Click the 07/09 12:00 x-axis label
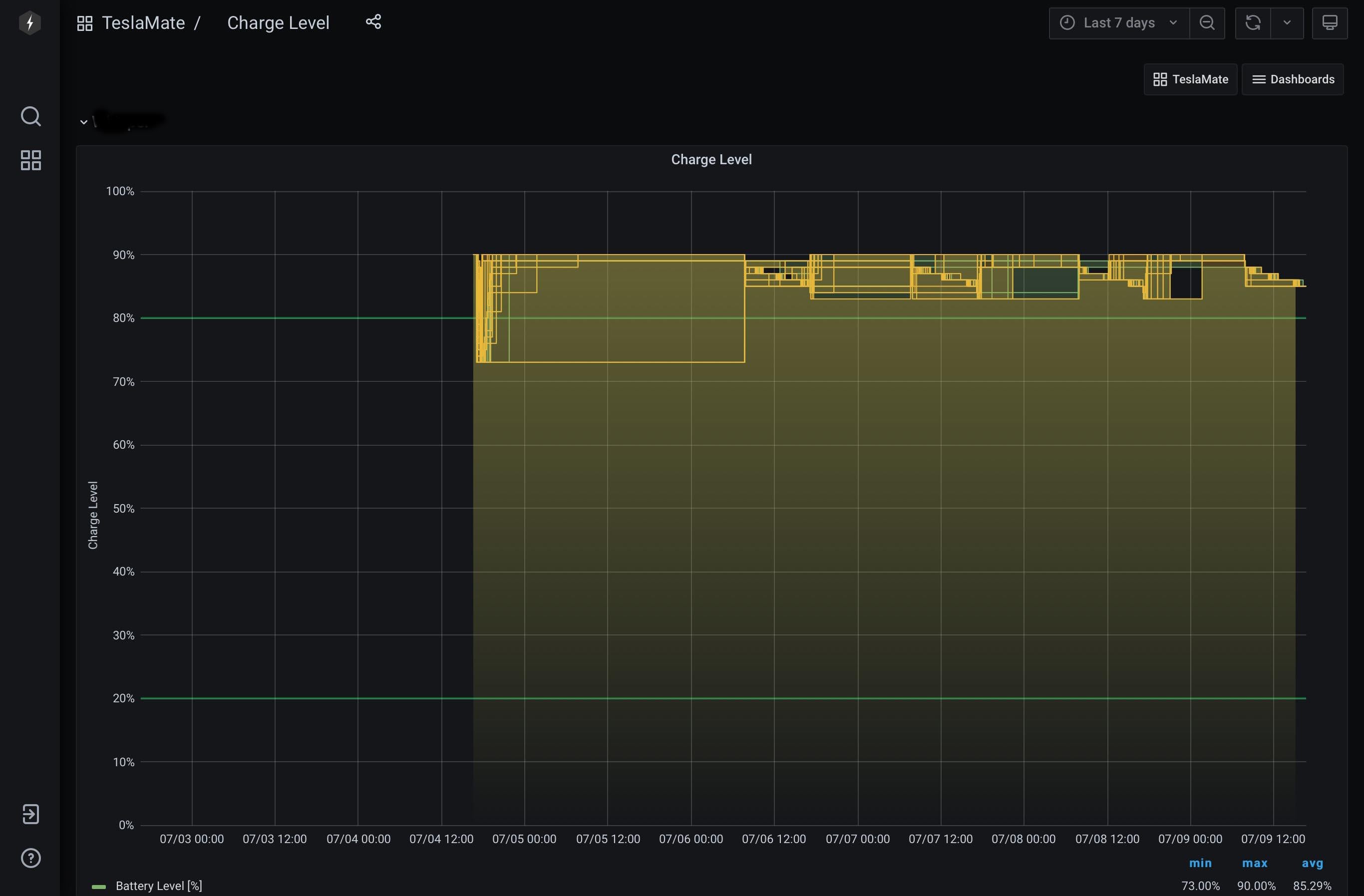Viewport: 1364px width, 896px height. point(1273,839)
